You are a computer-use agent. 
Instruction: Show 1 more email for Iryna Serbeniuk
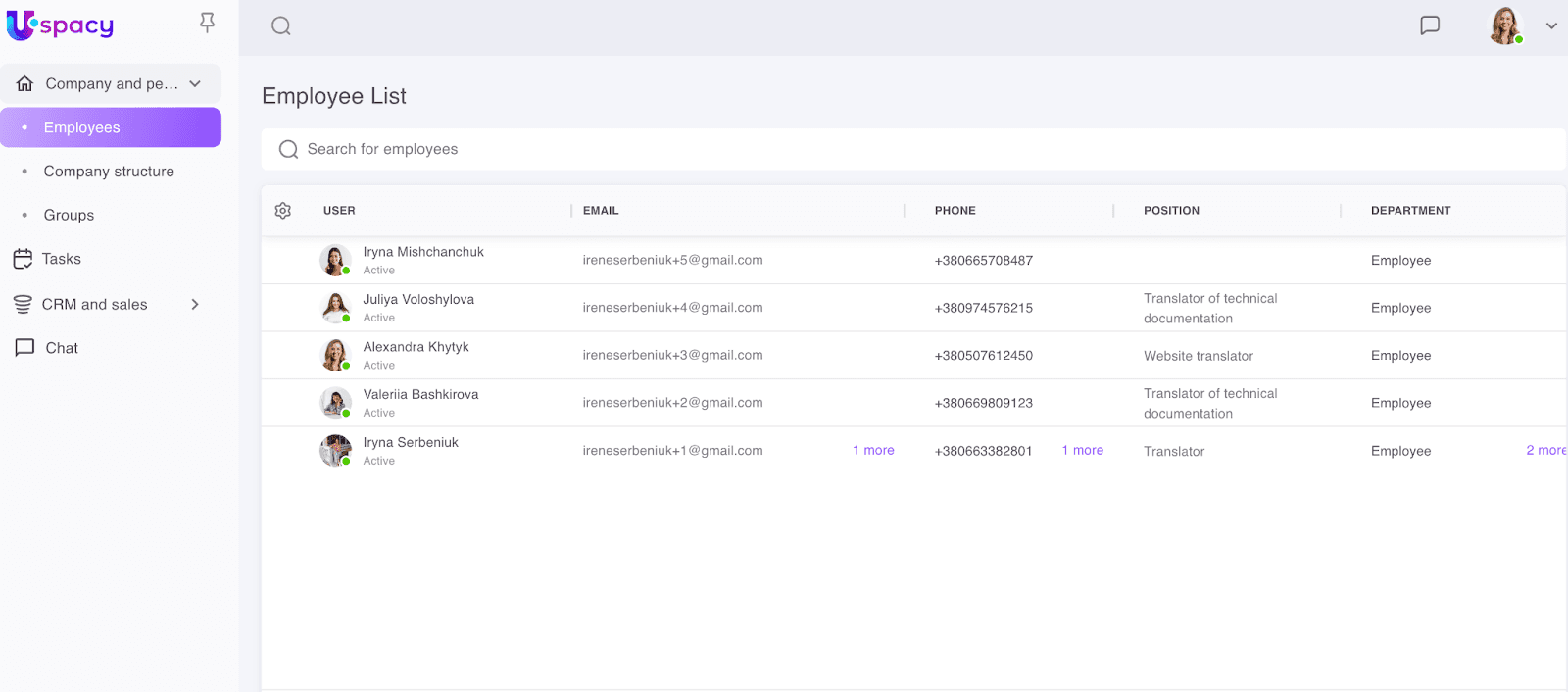pyautogui.click(x=873, y=451)
